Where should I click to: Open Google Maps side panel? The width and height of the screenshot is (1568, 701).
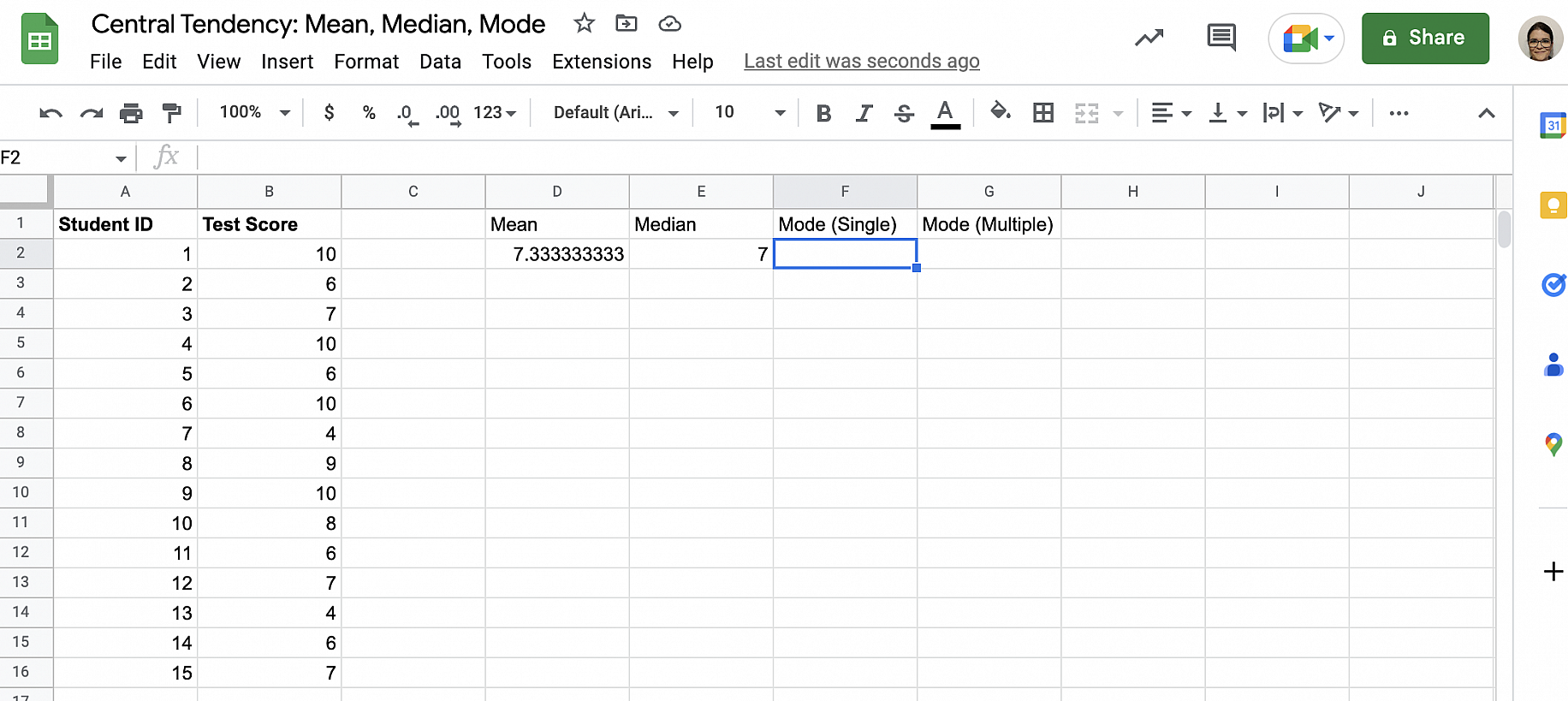[x=1553, y=444]
